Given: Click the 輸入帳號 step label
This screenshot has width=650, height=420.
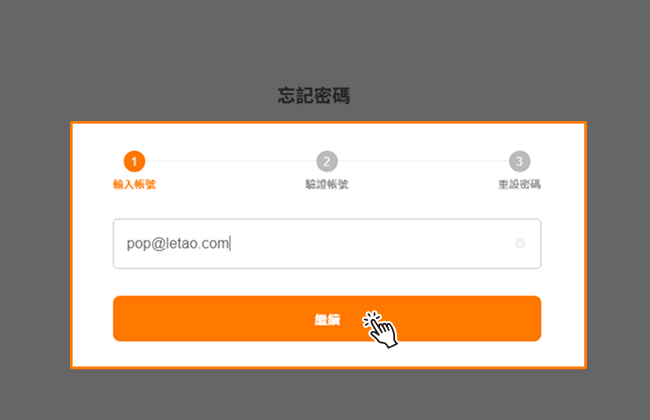Looking at the screenshot, I should 134,184.
